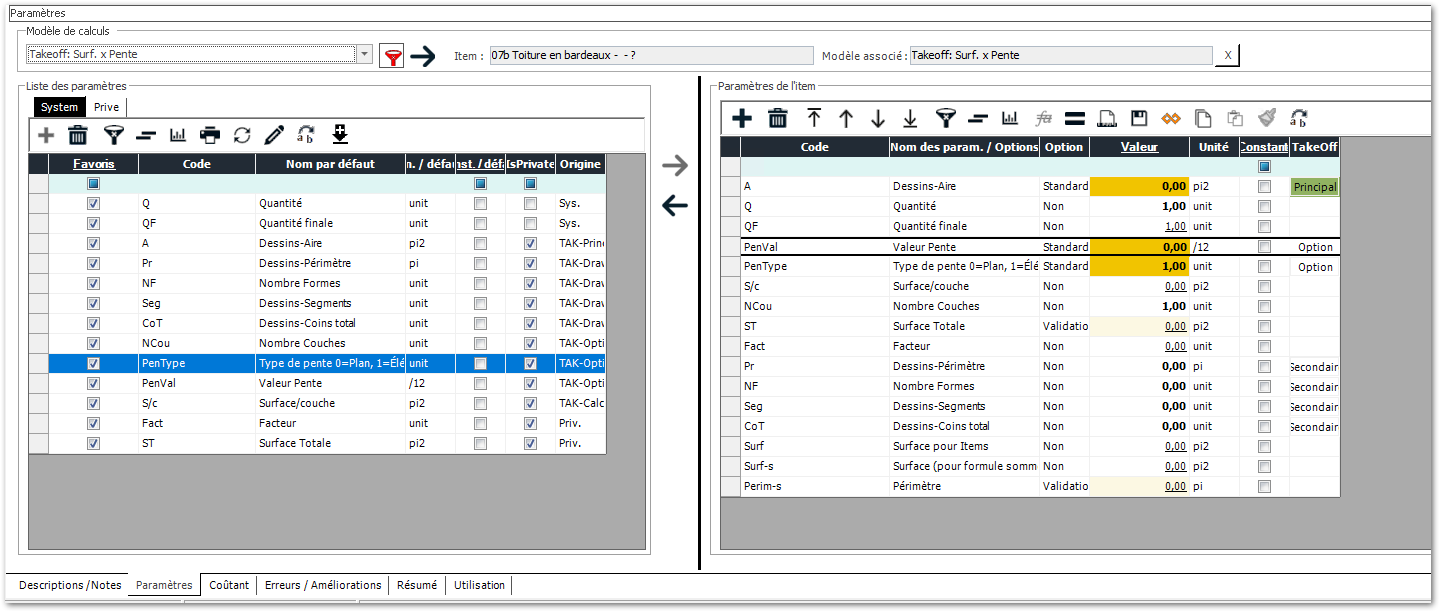Open Option cell for Surface Totale row
The image size is (1440, 612).
click(1064, 326)
